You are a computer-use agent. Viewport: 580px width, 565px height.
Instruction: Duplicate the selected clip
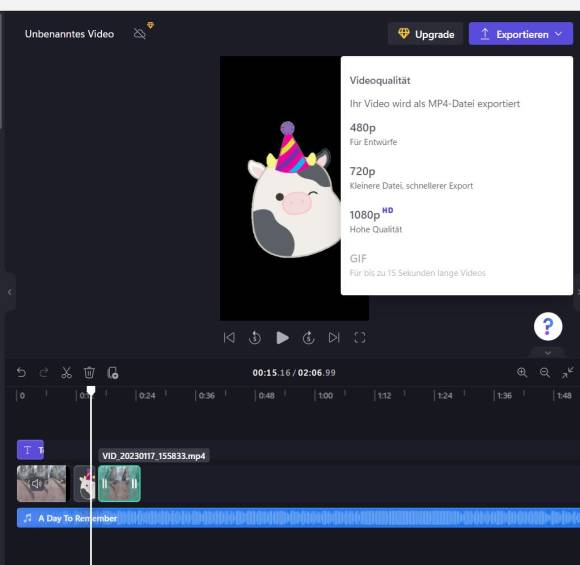(x=112, y=373)
